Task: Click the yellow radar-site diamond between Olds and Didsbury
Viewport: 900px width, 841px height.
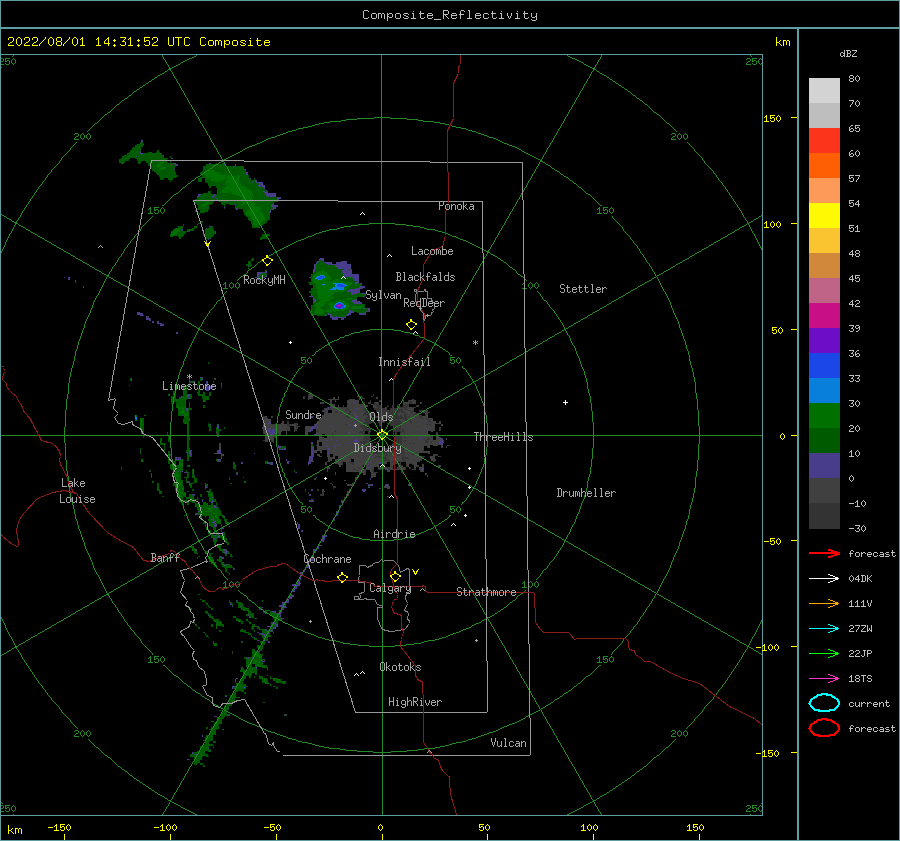Action: pyautogui.click(x=382, y=435)
